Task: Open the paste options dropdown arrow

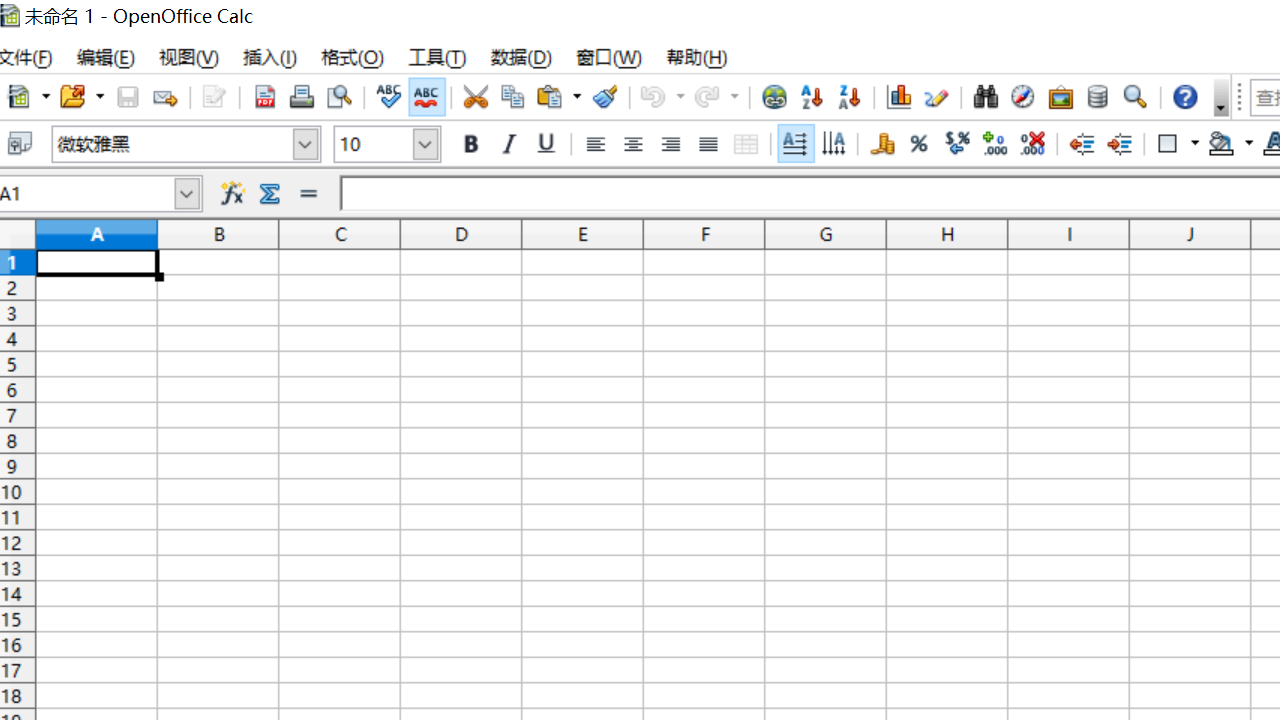Action: click(577, 97)
